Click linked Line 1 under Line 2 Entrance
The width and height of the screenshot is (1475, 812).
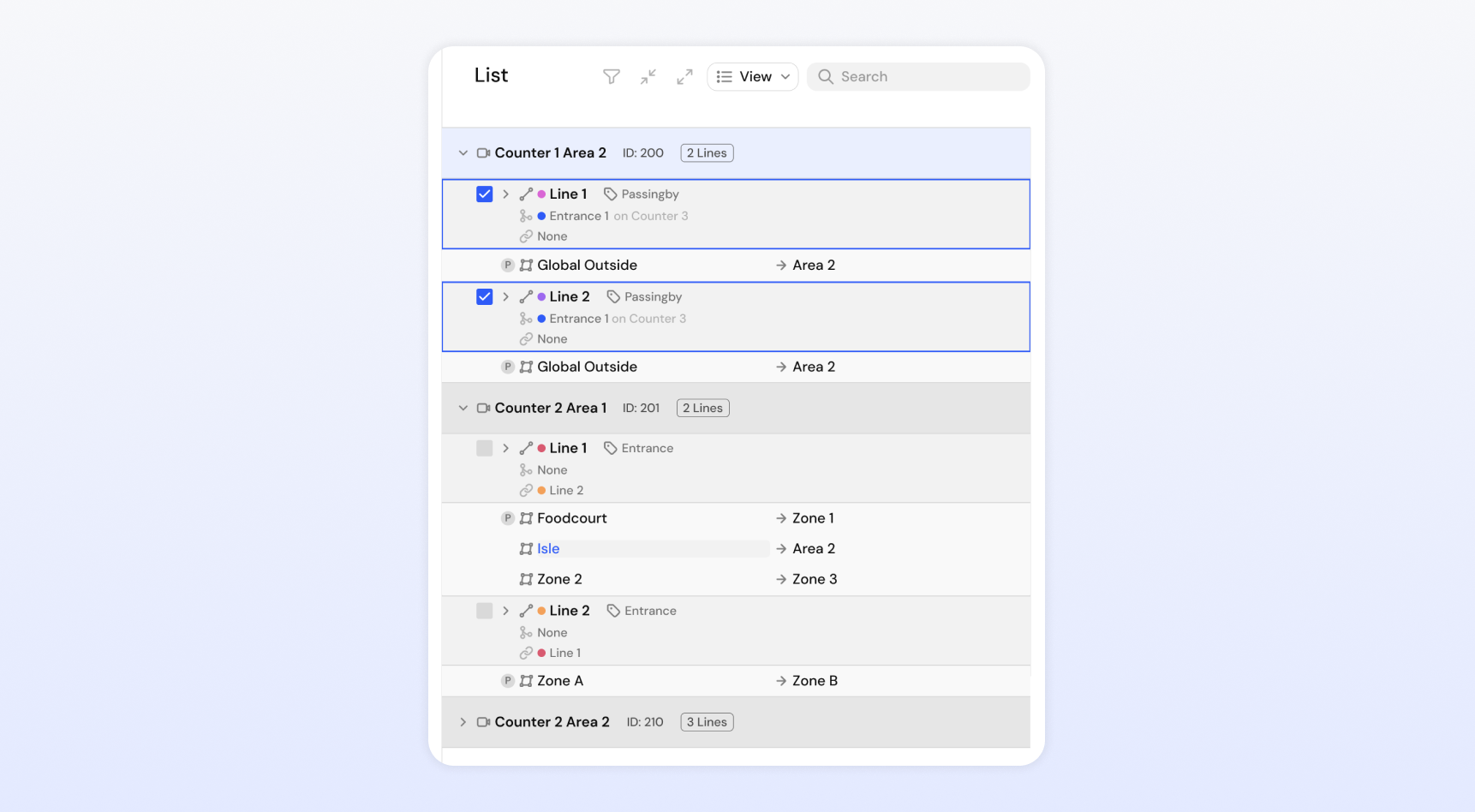click(565, 654)
